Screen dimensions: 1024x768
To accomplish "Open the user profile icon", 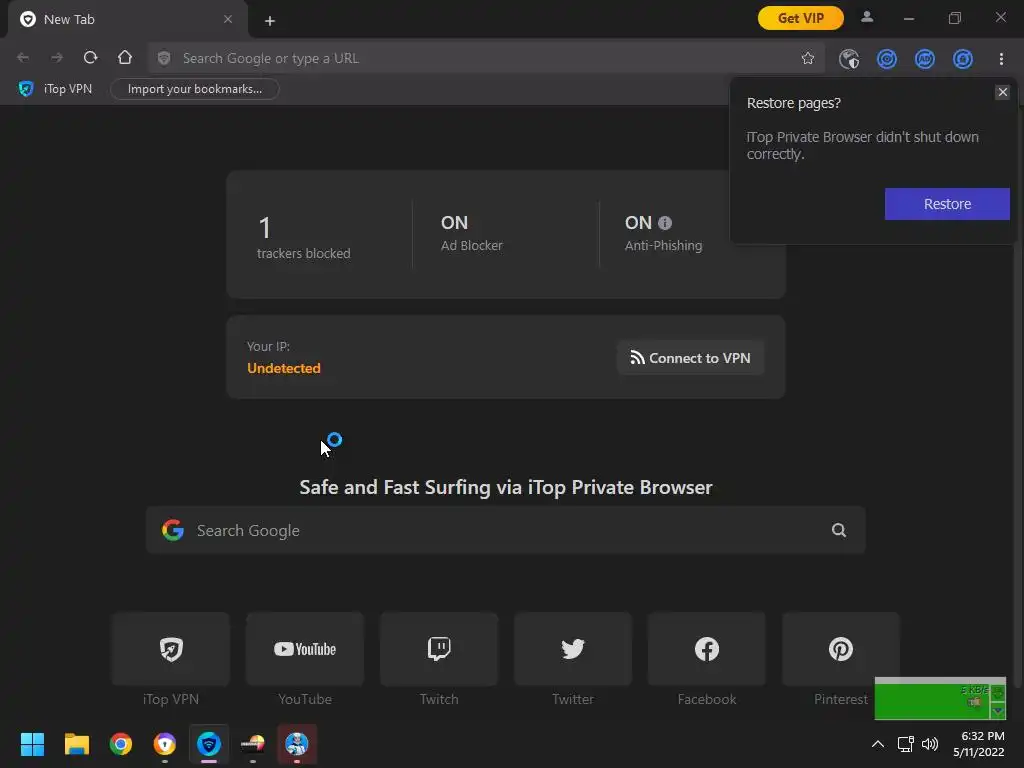I will (x=867, y=18).
